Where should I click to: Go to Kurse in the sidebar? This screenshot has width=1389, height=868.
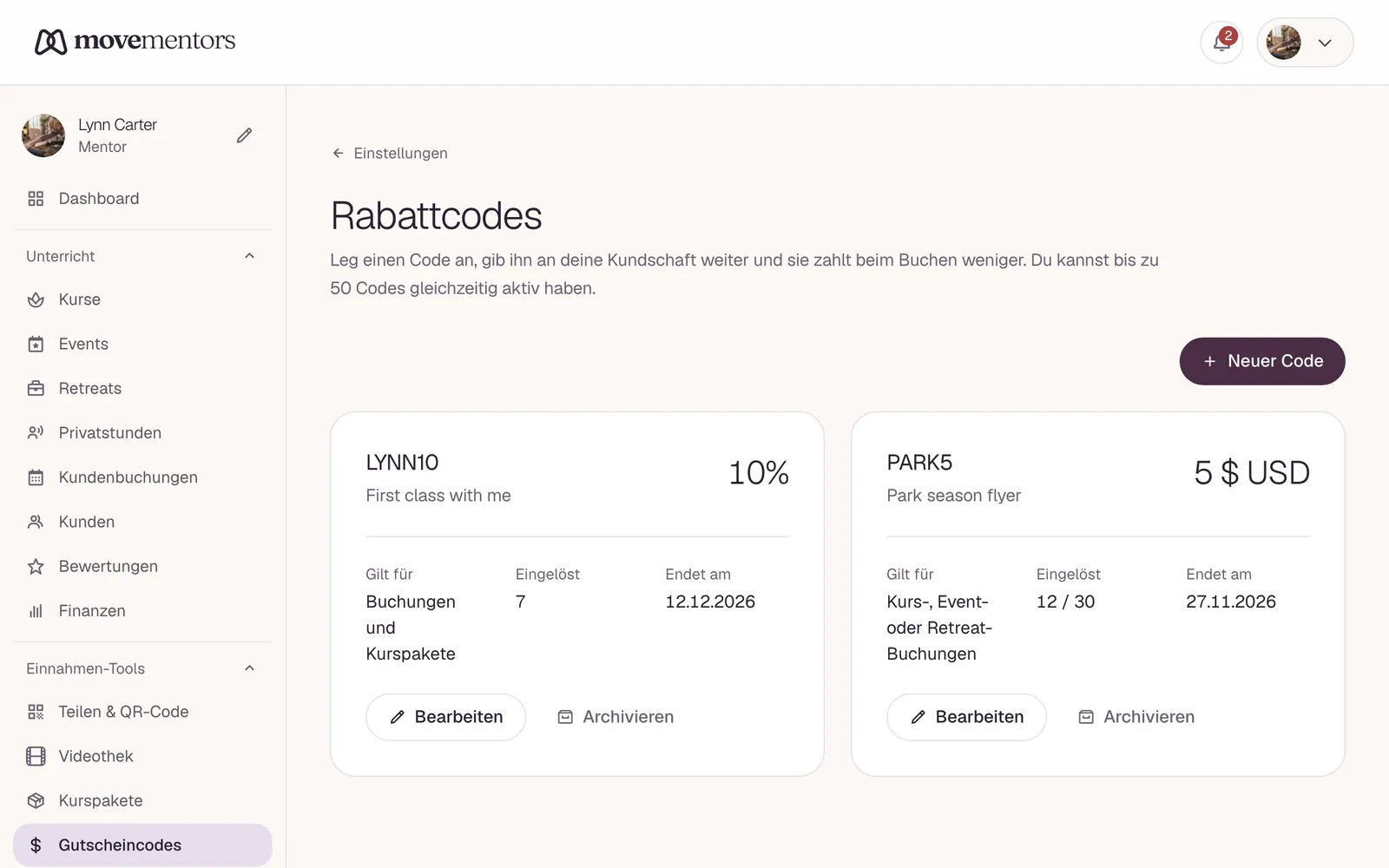(x=142, y=299)
